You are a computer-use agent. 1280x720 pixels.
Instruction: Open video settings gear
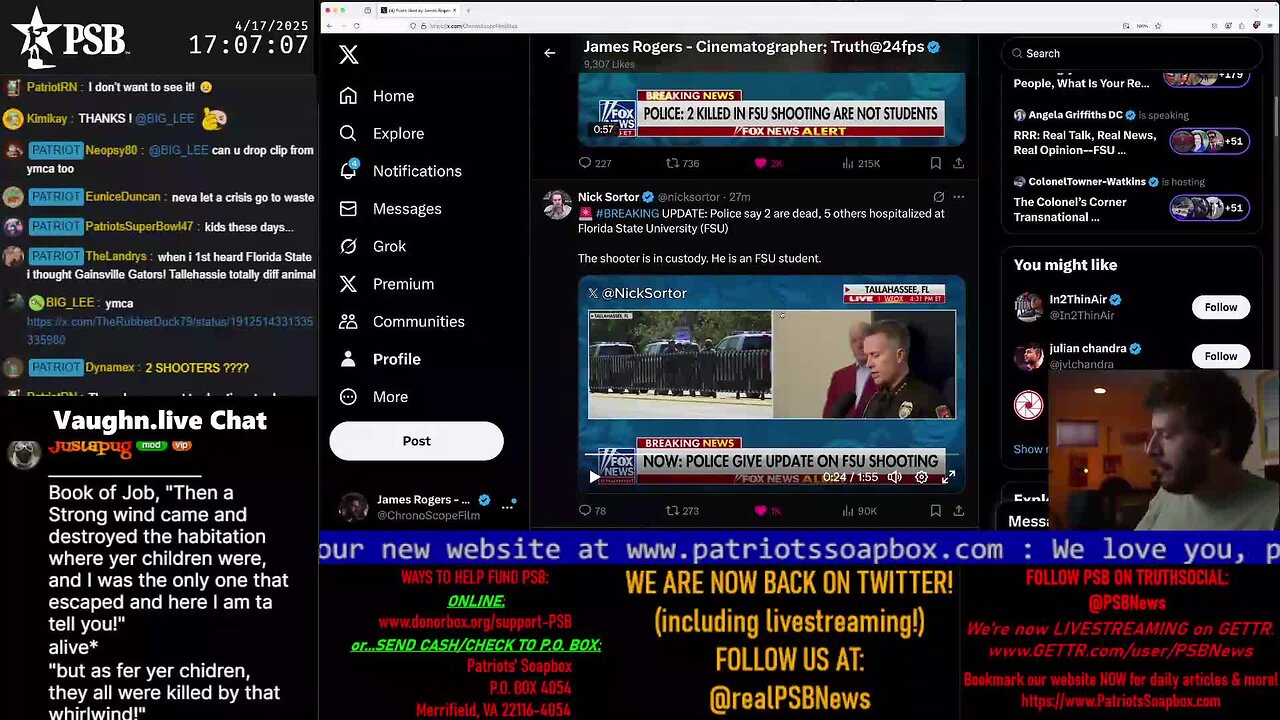click(921, 477)
